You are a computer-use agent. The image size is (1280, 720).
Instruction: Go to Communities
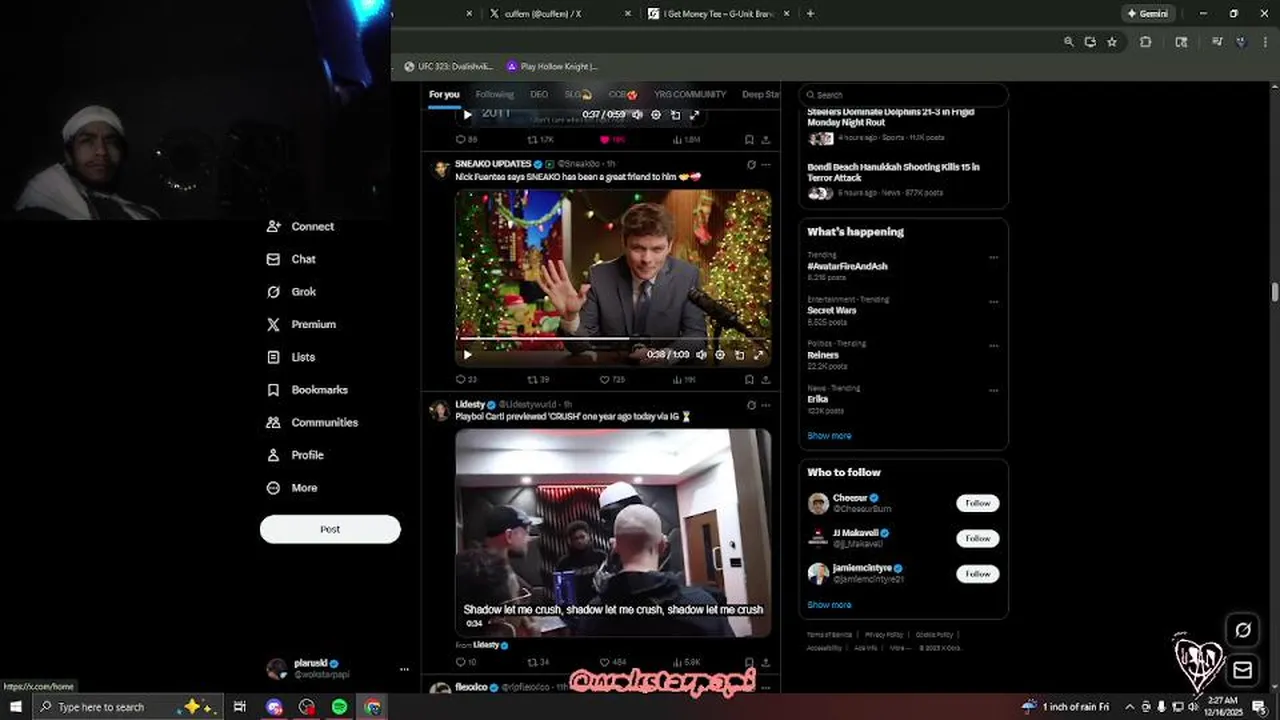coord(312,422)
